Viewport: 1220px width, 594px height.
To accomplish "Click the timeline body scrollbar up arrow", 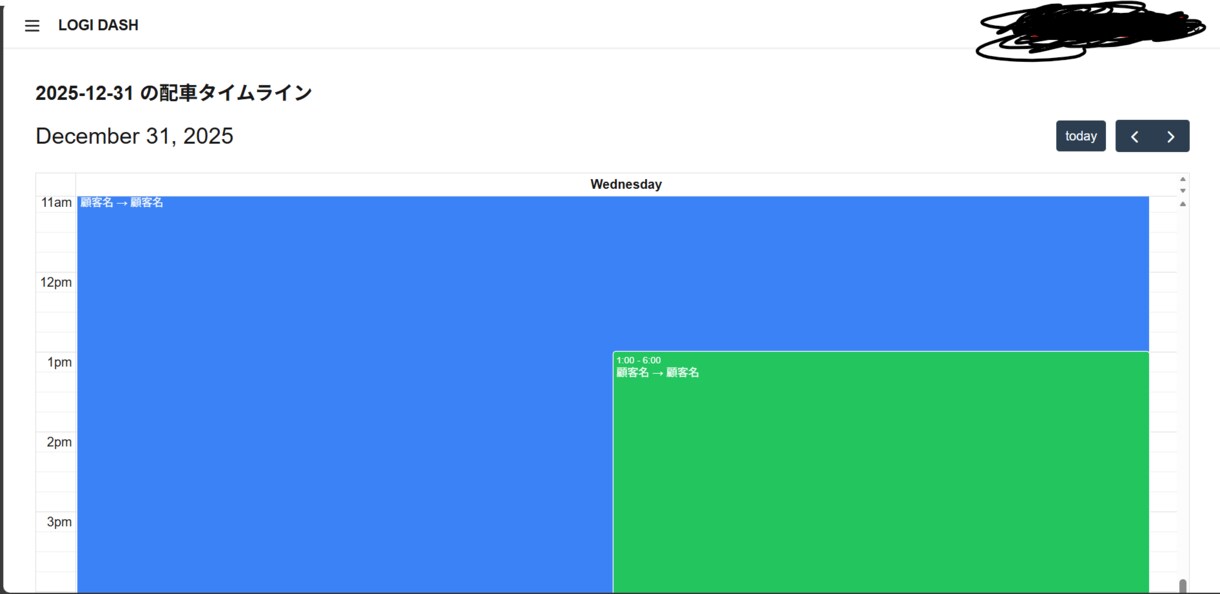I will pyautogui.click(x=1183, y=204).
